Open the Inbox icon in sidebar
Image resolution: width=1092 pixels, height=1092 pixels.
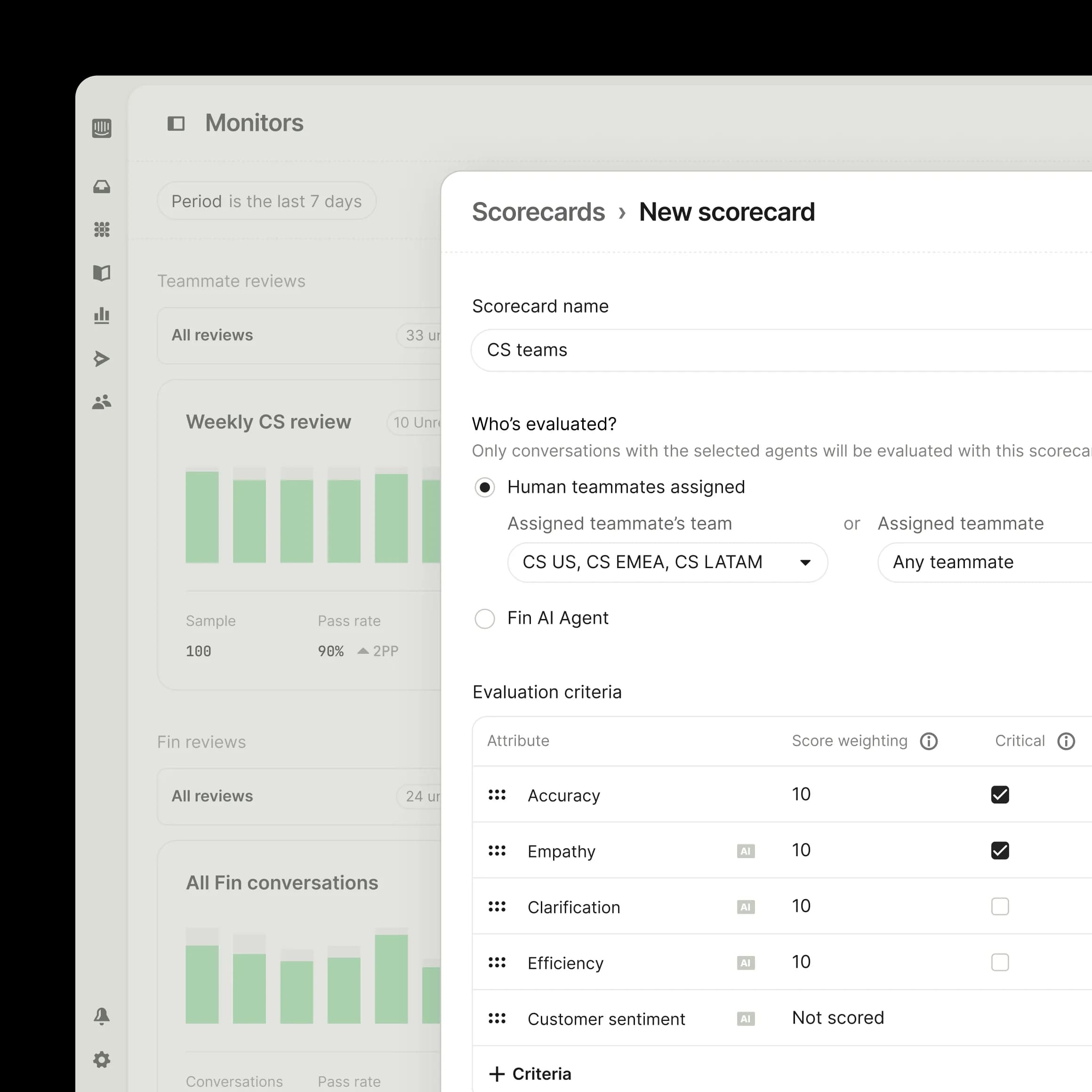pyautogui.click(x=102, y=186)
